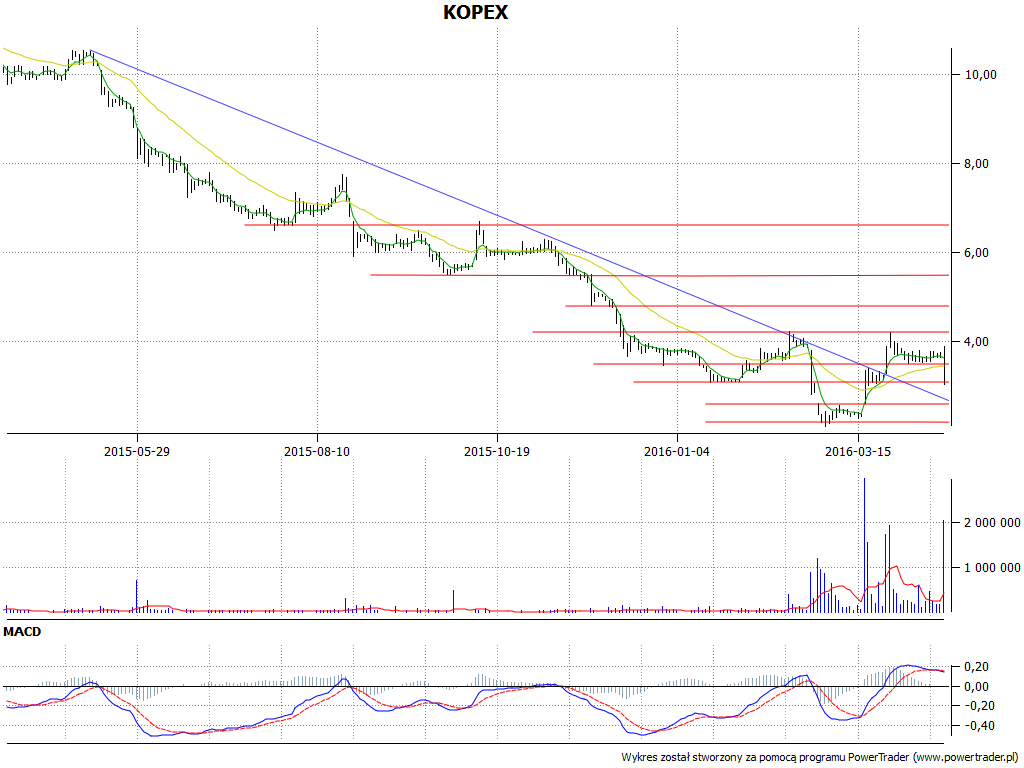This screenshot has height=768, width=1024.
Task: Select the 2015-05-29 date label
Action: click(137, 451)
